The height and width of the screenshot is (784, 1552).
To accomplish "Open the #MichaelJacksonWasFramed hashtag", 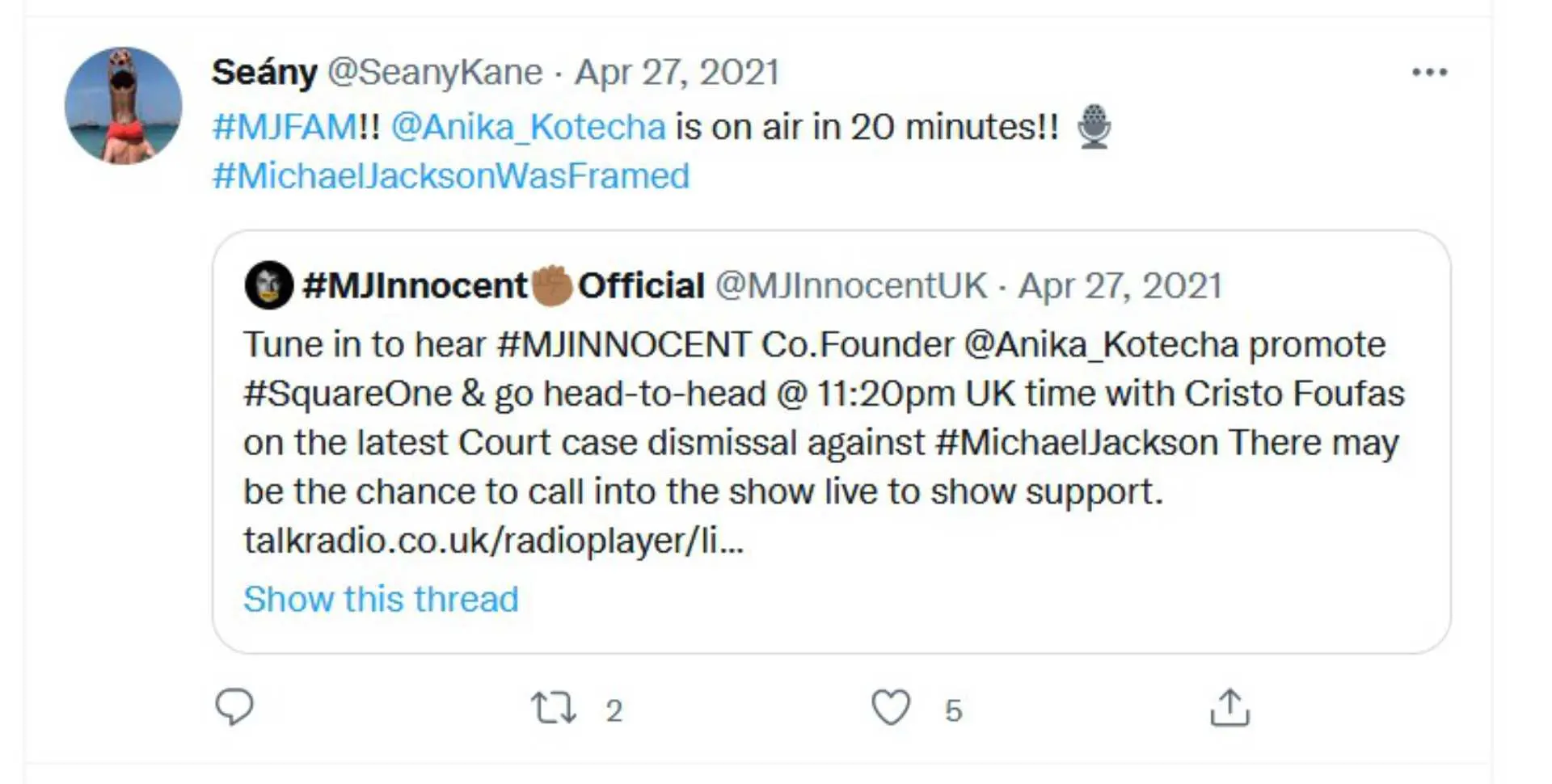I will click(x=450, y=176).
